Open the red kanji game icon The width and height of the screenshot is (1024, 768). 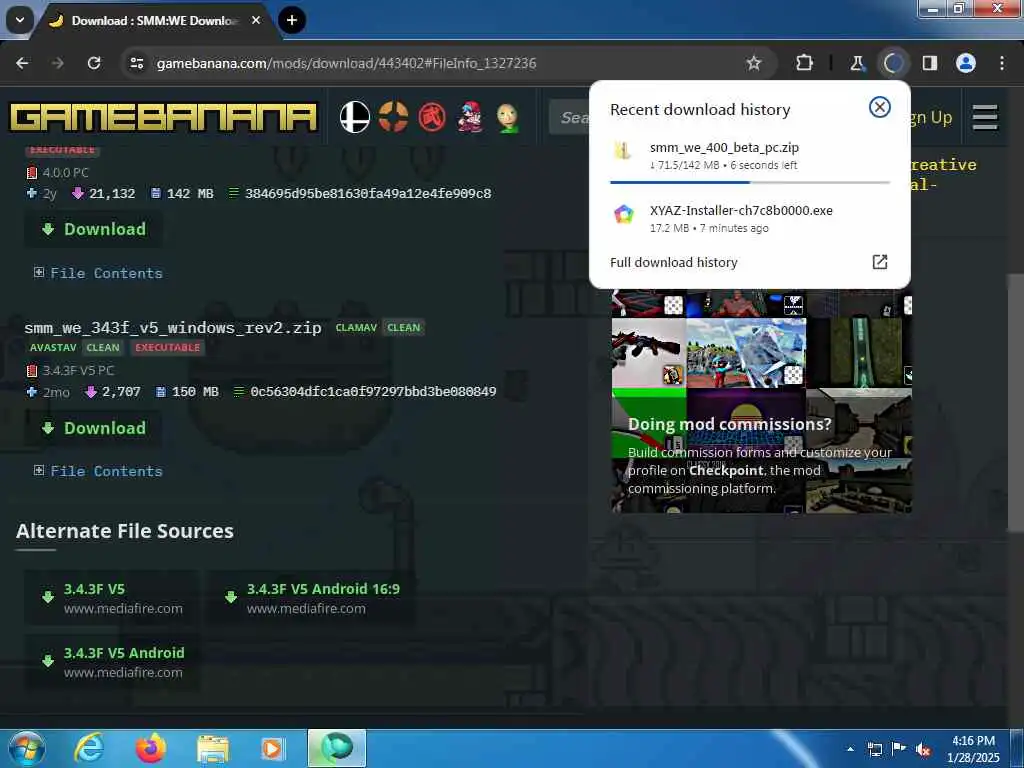(432, 118)
